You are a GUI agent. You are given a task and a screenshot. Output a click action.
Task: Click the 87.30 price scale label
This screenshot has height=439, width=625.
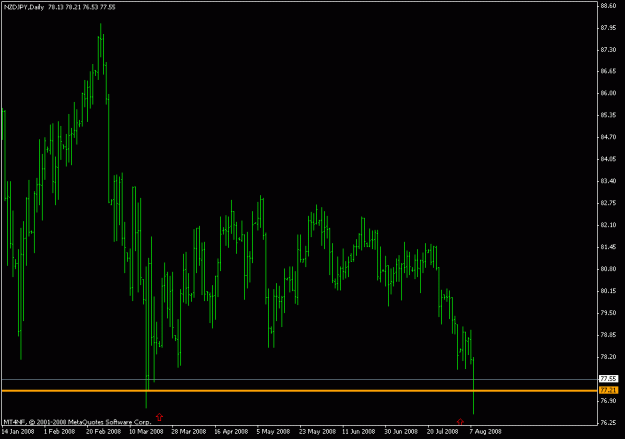[x=608, y=49]
